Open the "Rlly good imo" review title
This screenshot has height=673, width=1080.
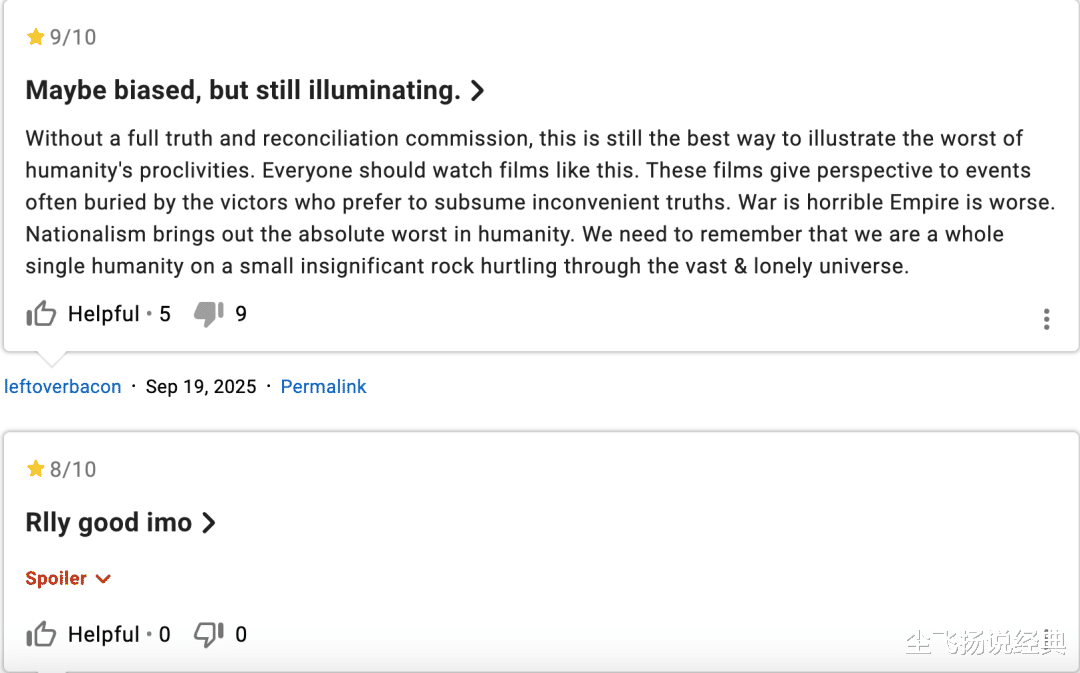108,523
